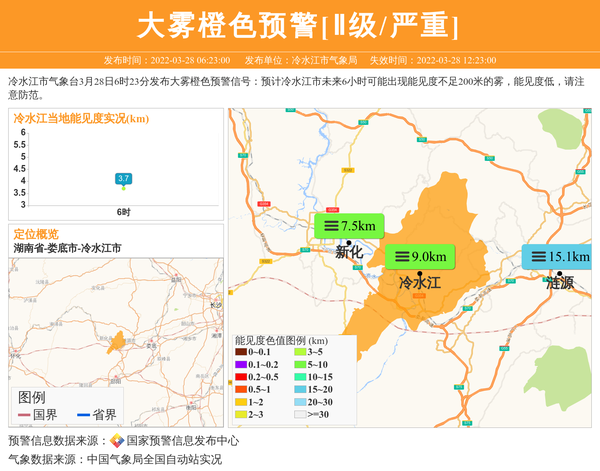Click the 湖南省-娄底市-冷水江市 location text
600x471 pixels.
pyautogui.click(x=67, y=248)
